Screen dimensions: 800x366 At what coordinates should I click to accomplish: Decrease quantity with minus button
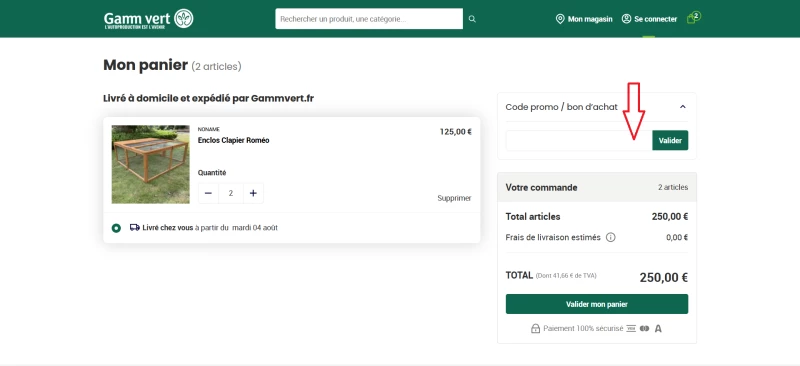coord(208,193)
